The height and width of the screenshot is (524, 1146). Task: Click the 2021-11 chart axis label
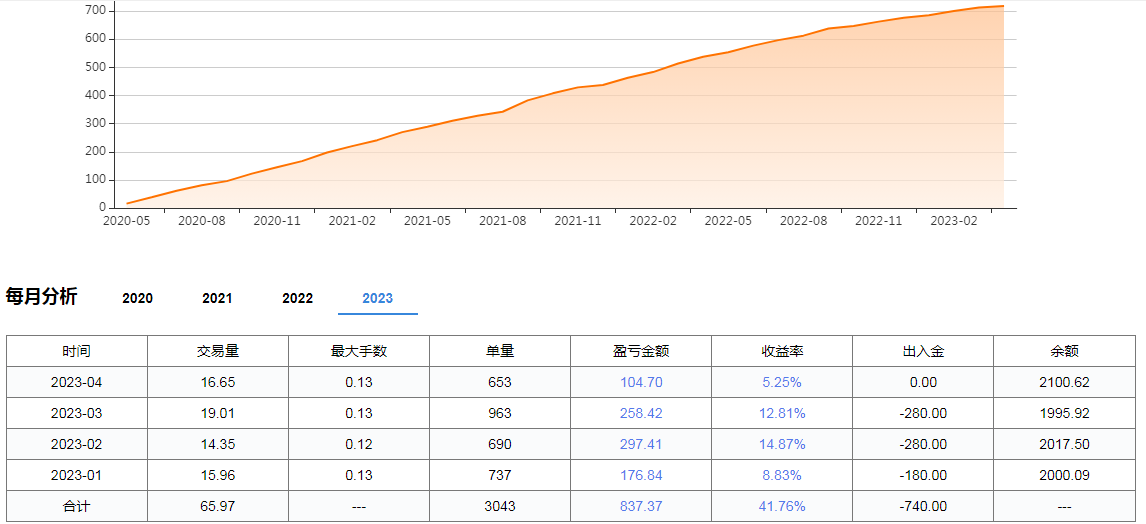(577, 220)
